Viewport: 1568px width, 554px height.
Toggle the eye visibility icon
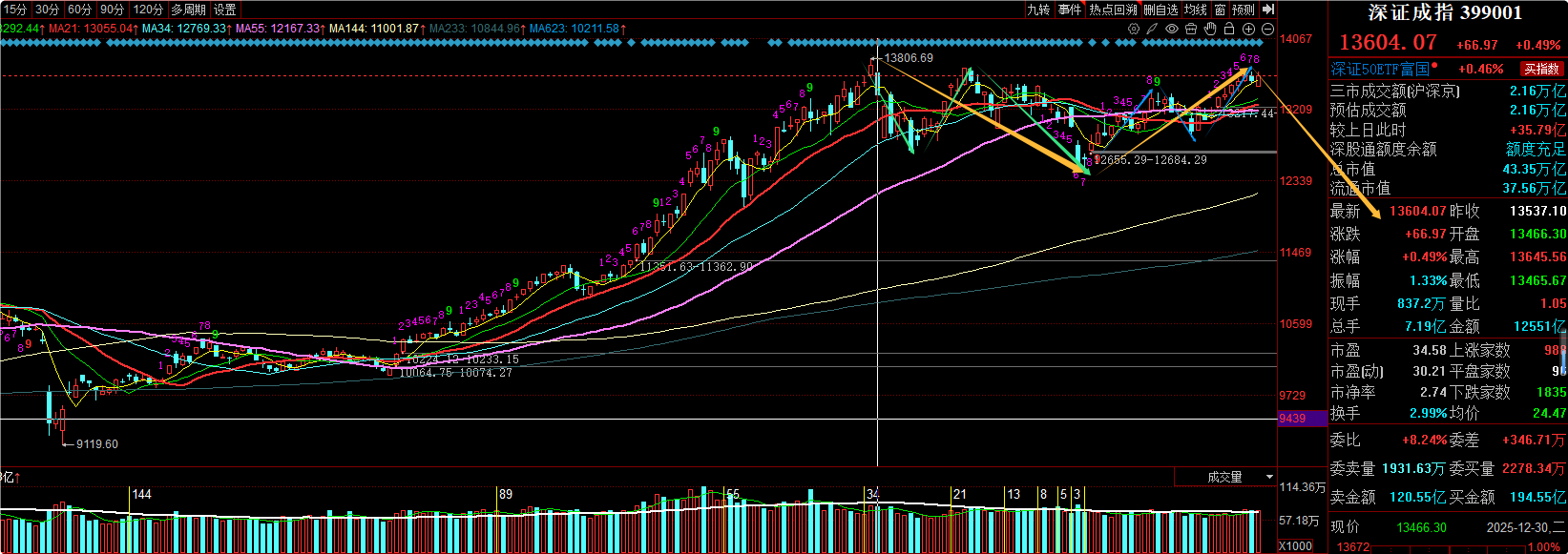[x=1172, y=29]
